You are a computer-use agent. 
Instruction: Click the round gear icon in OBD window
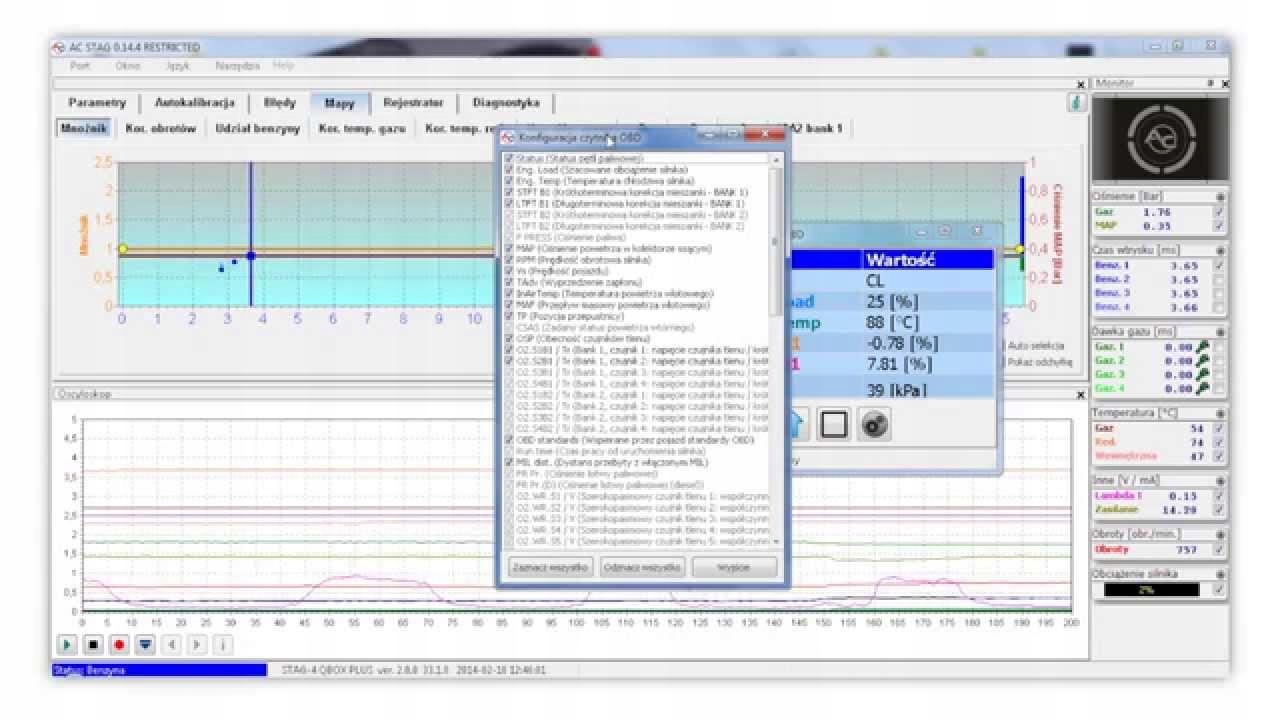click(x=875, y=425)
